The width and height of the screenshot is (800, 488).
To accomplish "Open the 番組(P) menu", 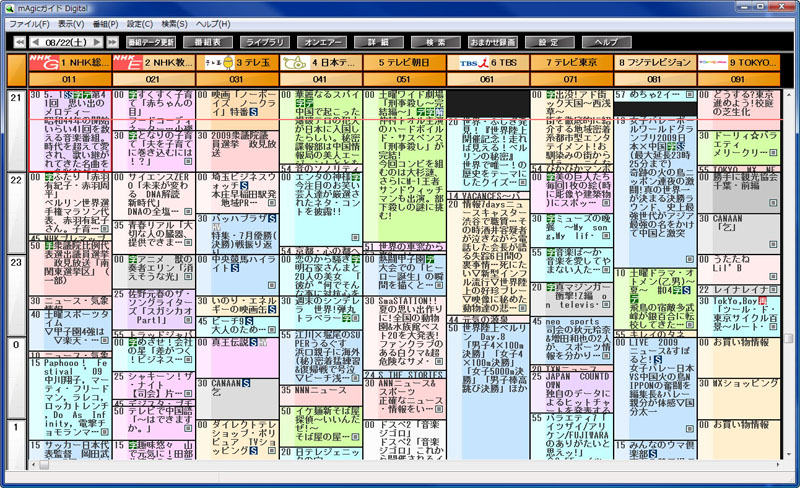I will click(x=106, y=24).
